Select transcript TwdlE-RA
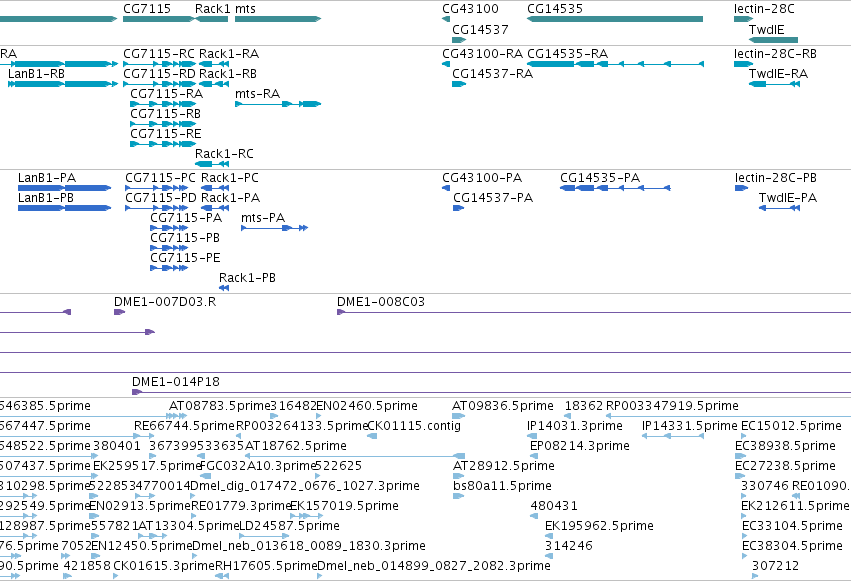 [778, 74]
